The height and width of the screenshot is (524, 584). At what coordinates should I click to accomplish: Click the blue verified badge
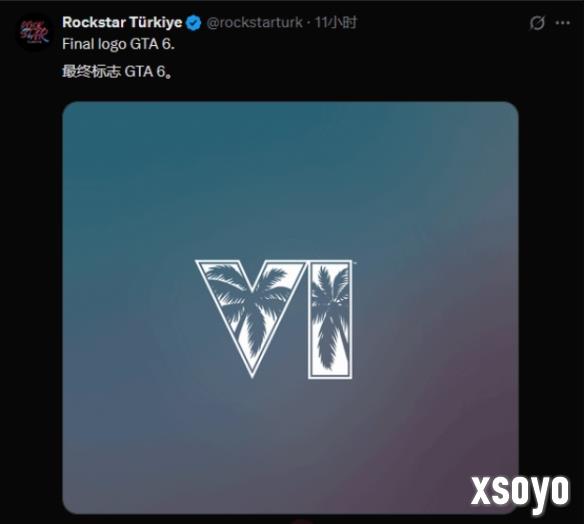tap(193, 23)
